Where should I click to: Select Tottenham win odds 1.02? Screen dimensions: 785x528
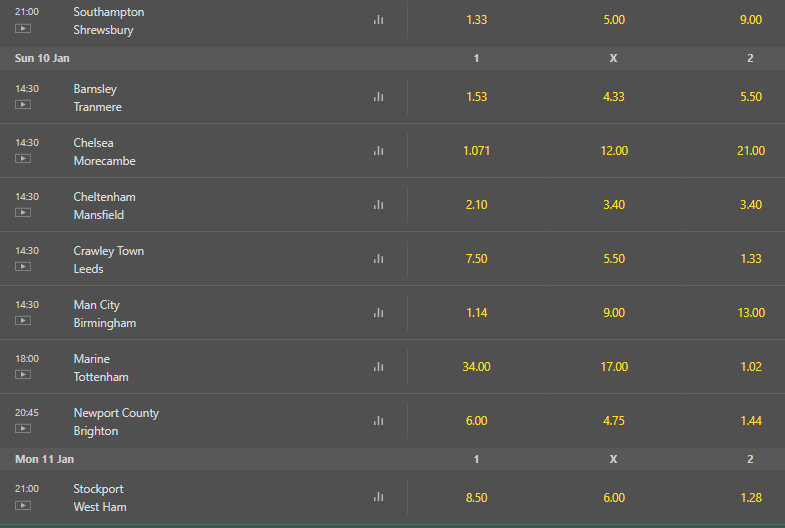(750, 367)
